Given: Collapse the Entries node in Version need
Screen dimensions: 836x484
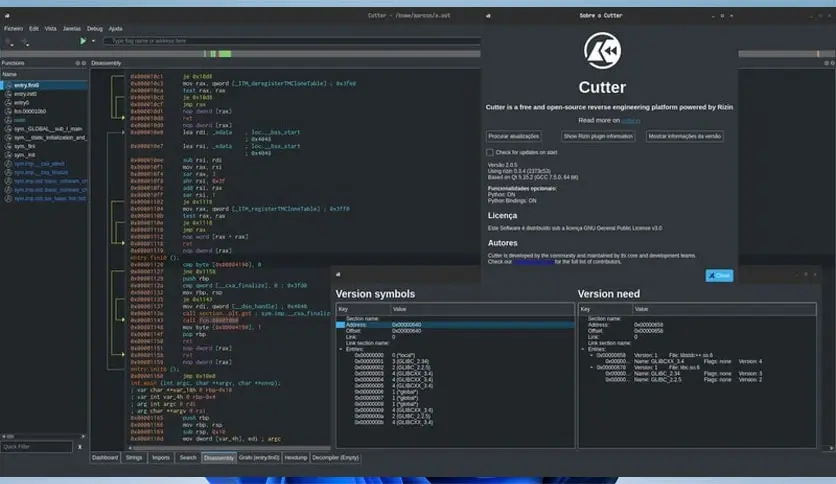Looking at the screenshot, I should (x=583, y=349).
